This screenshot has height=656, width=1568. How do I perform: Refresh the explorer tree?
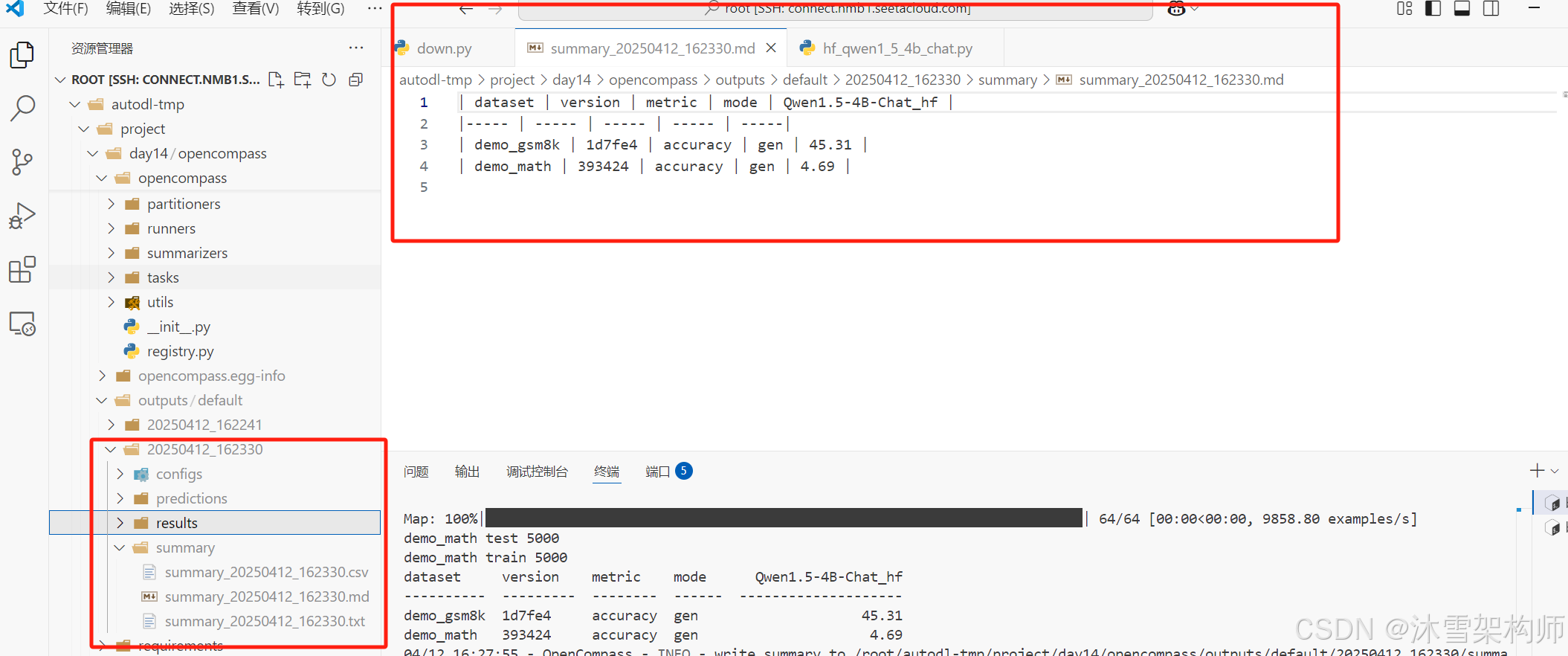click(329, 80)
